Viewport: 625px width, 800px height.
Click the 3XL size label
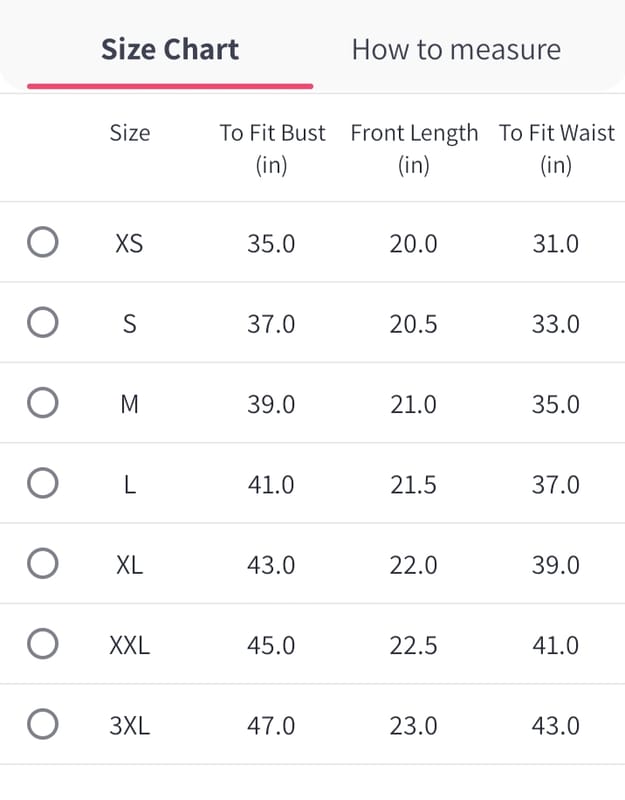click(129, 725)
